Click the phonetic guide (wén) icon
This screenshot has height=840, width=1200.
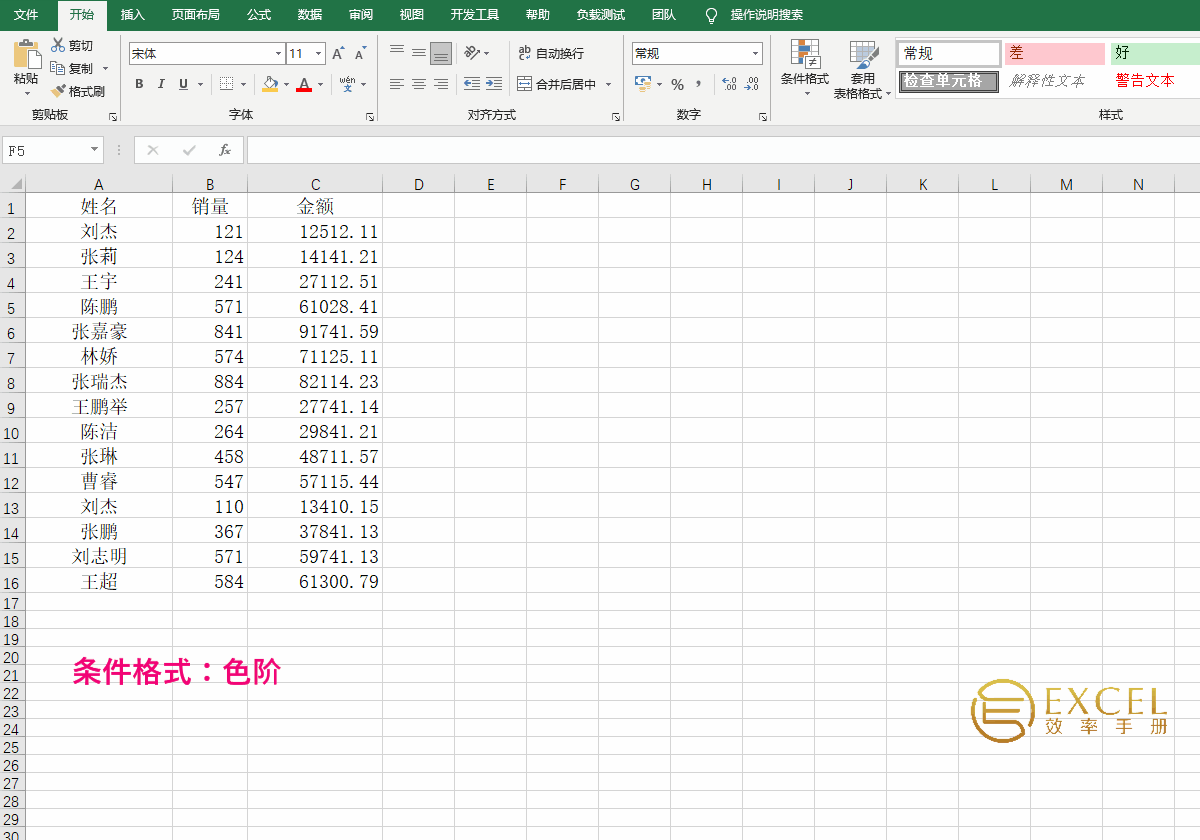click(346, 84)
